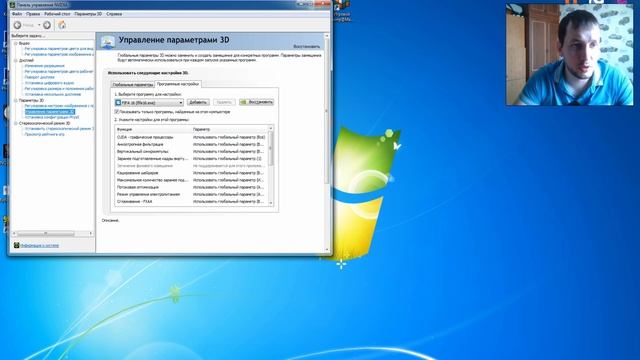Viewport: 640px width, 360px height.
Task: Open Установить стереоскопический режим 3D task
Action: pos(59,129)
